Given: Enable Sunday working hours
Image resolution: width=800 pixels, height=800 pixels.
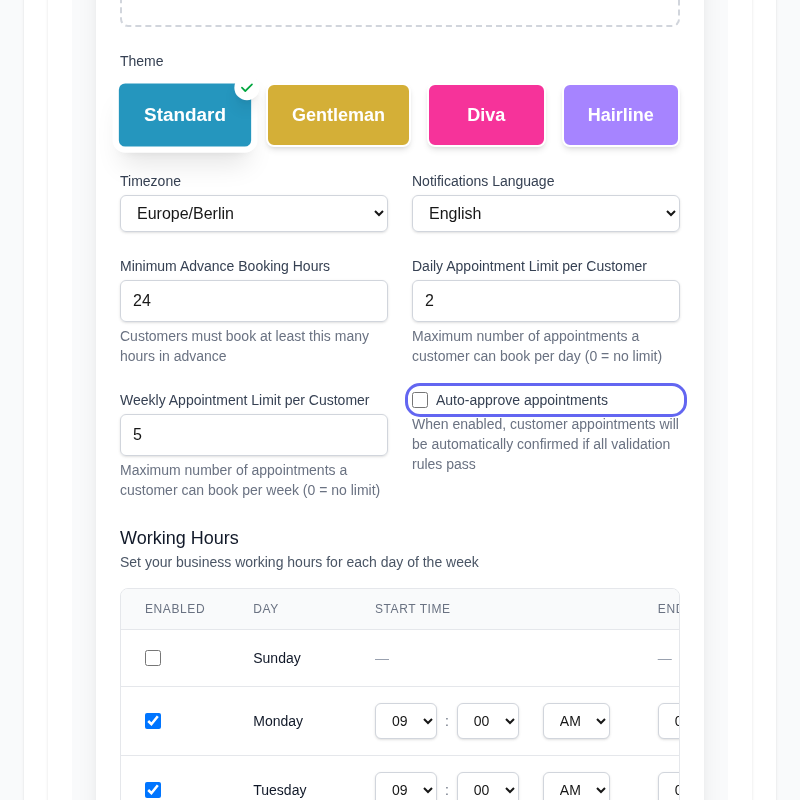Looking at the screenshot, I should (x=153, y=658).
